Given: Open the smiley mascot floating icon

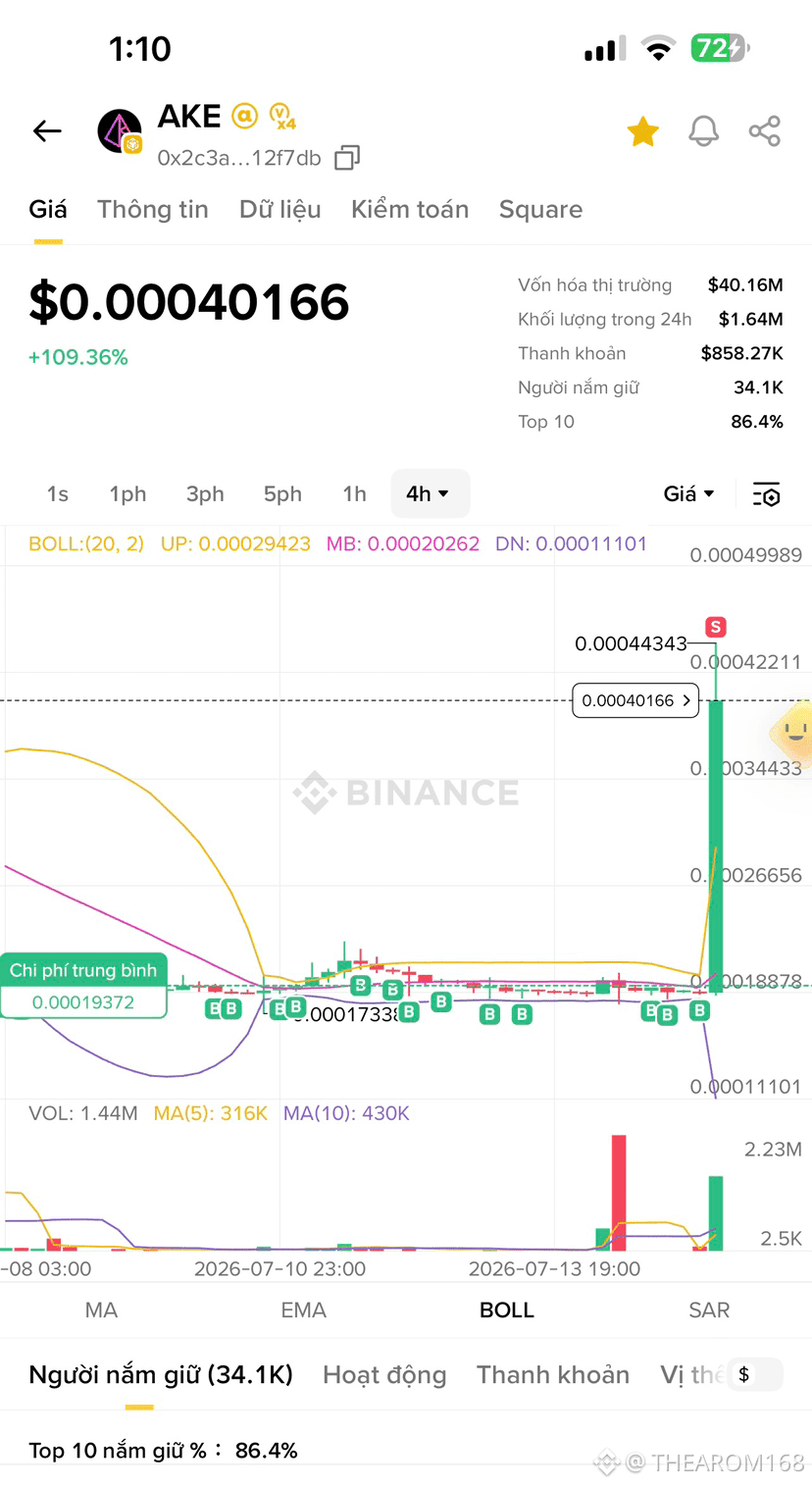Looking at the screenshot, I should tap(792, 732).
